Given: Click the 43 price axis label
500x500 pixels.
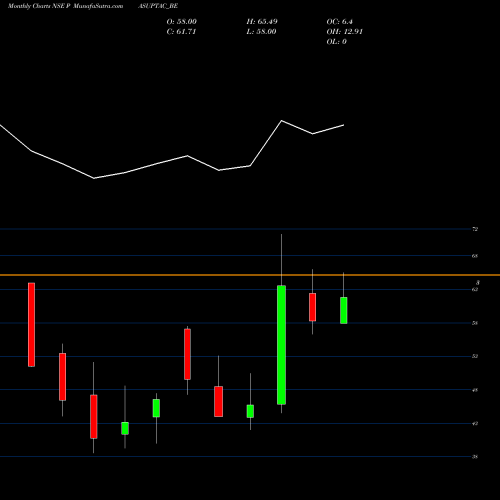Looking at the screenshot, I should click(475, 424).
